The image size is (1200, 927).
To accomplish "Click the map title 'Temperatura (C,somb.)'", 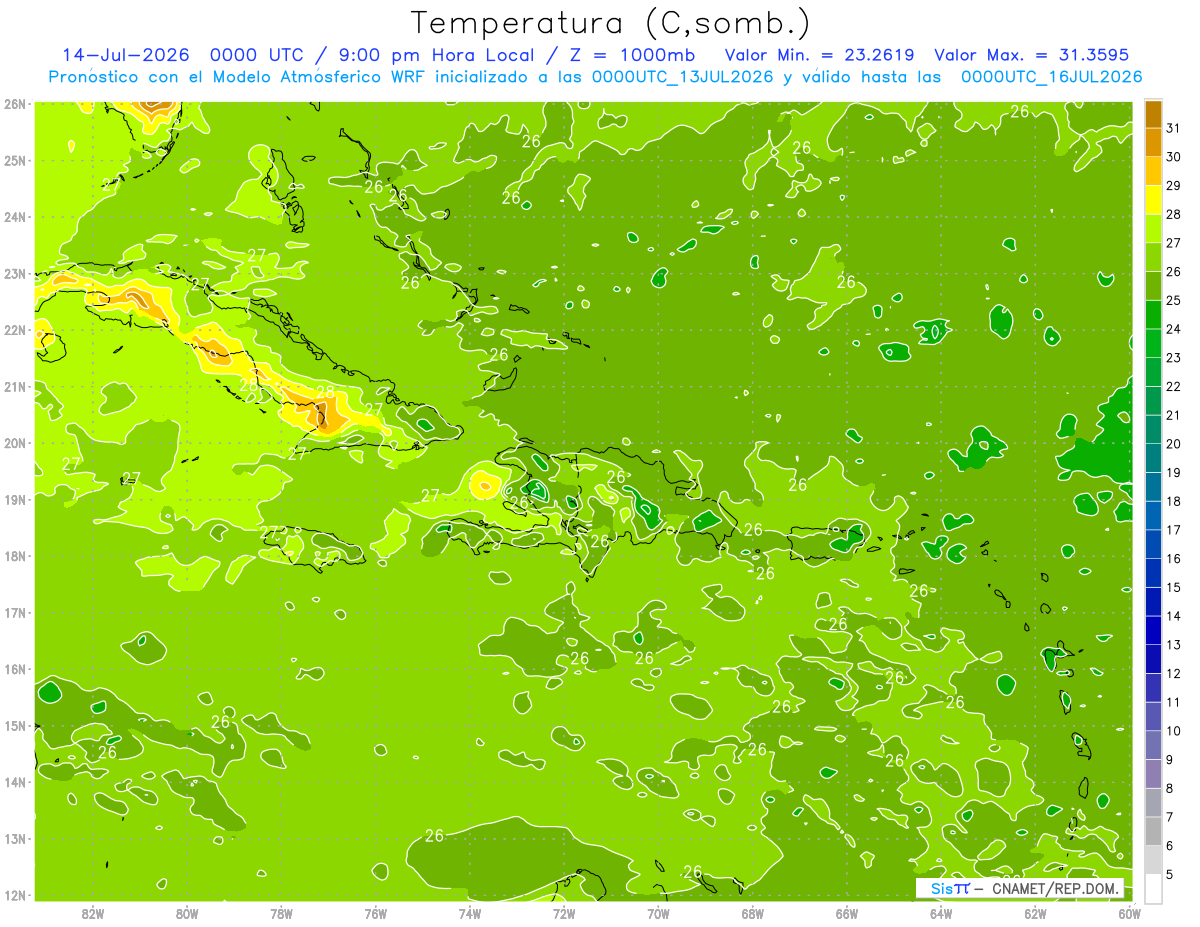I will click(x=611, y=24).
